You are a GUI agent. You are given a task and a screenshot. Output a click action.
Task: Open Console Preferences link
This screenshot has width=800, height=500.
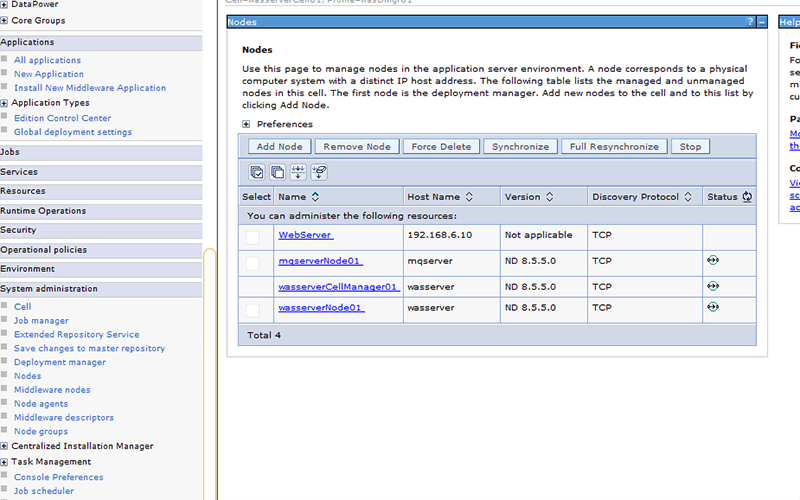tap(59, 477)
